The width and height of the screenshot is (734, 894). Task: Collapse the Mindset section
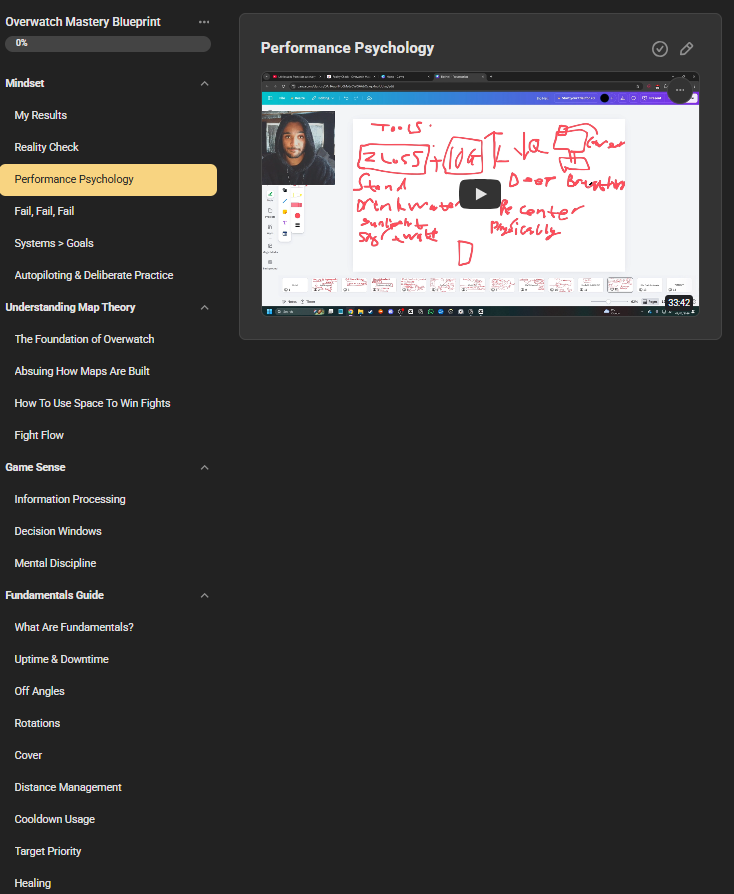click(x=204, y=84)
